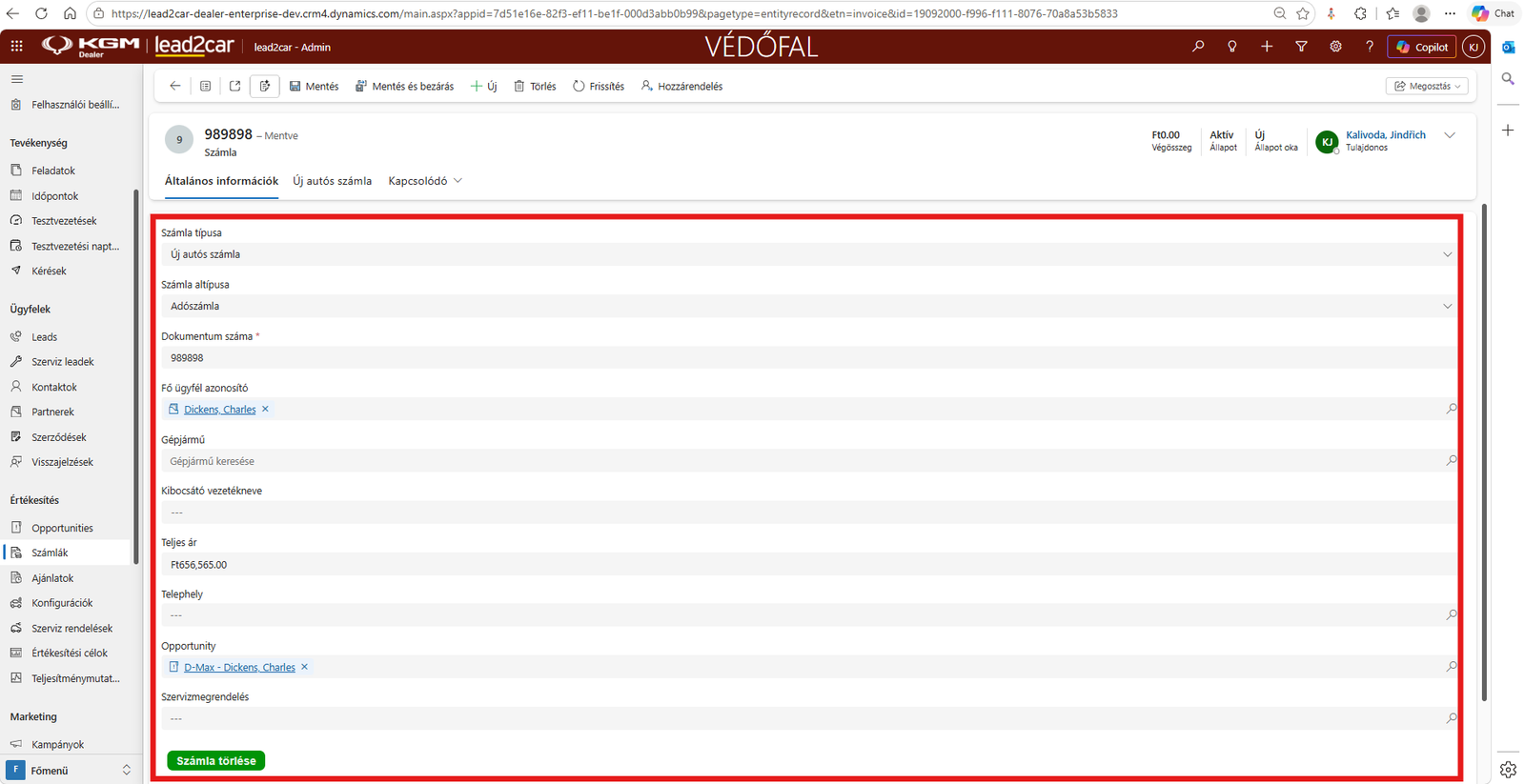The width and height of the screenshot is (1525, 784).
Task: Click the green Számla törlése button
Action: pyautogui.click(x=216, y=761)
